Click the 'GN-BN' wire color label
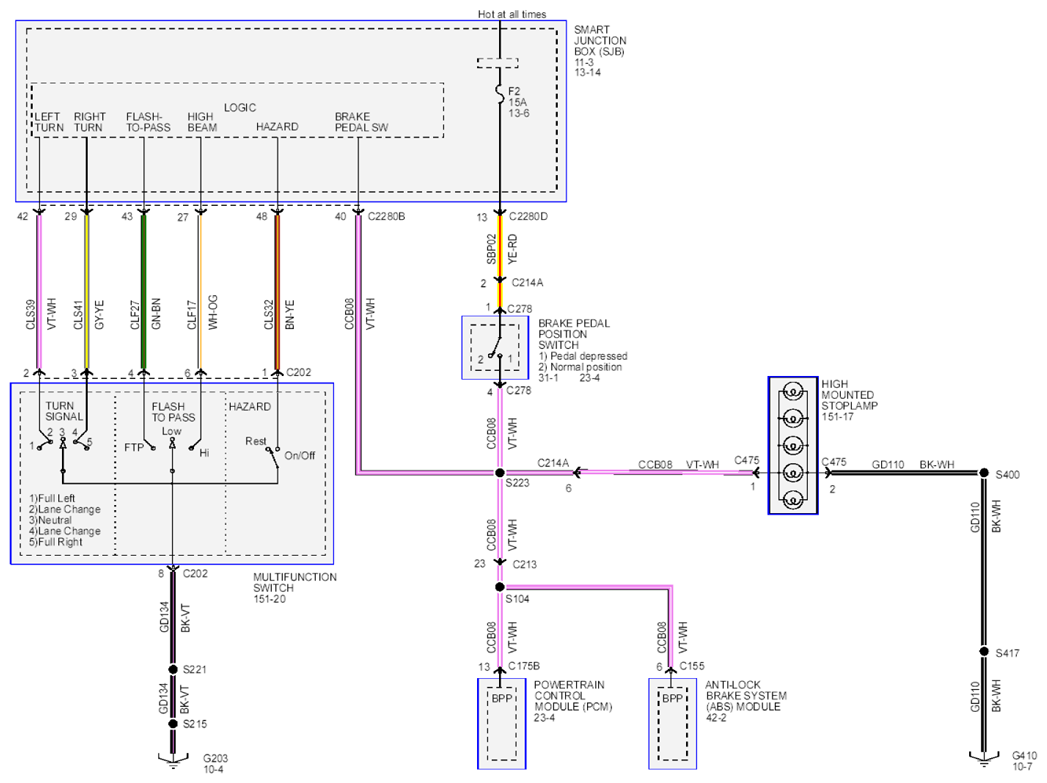The width and height of the screenshot is (1047, 783). tap(156, 314)
